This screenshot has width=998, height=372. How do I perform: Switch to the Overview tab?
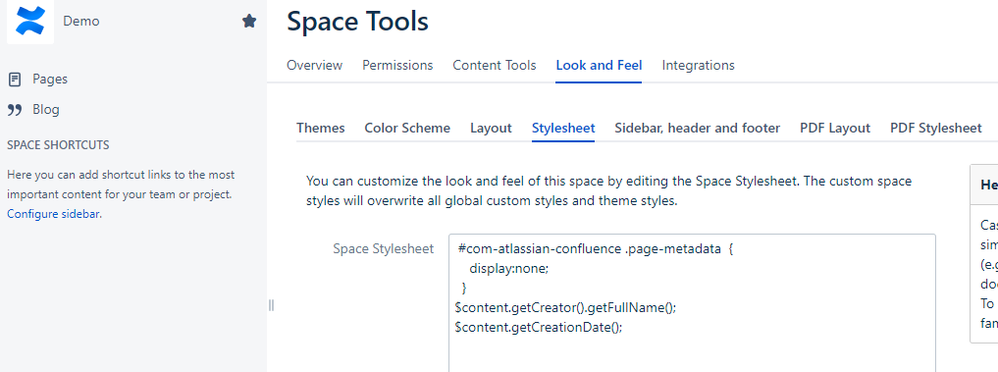[314, 65]
